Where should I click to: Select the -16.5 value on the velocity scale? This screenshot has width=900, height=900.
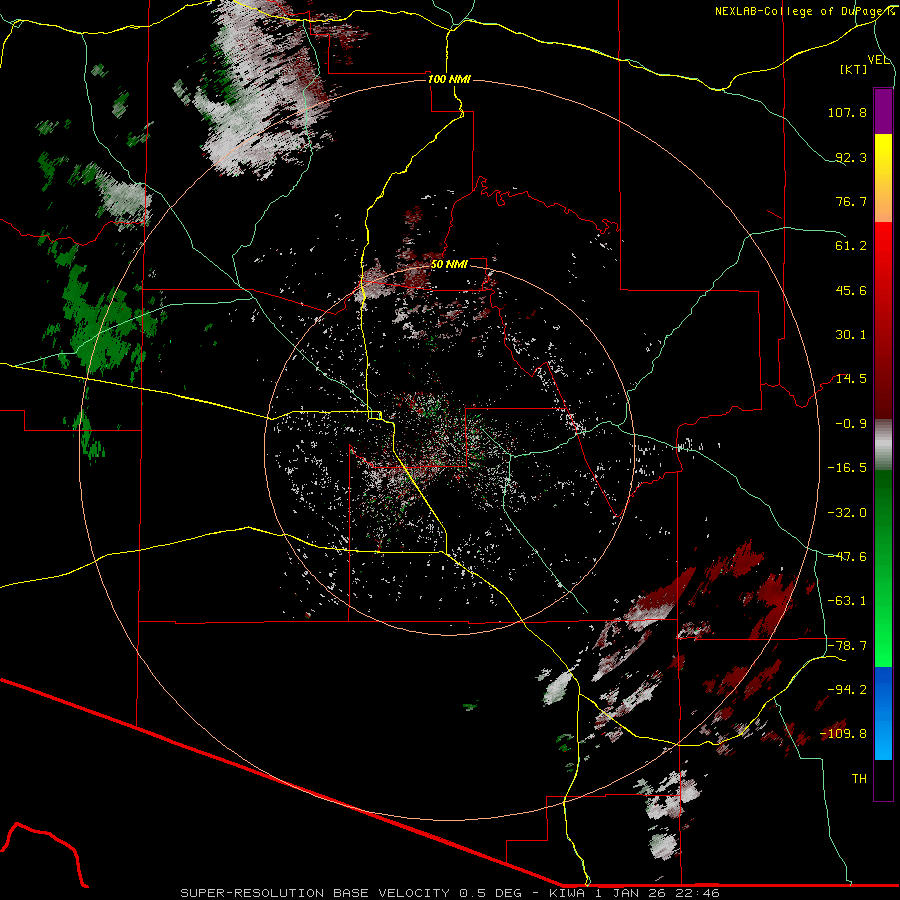tap(847, 468)
